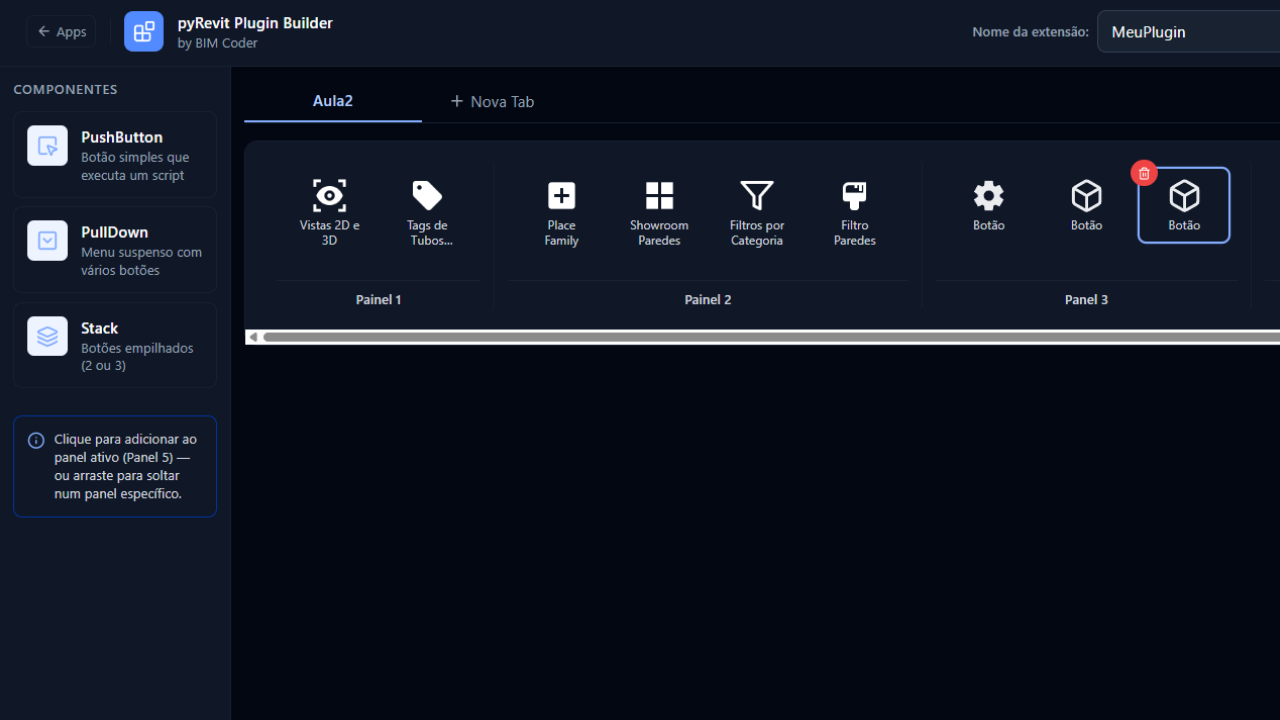1280x720 pixels.
Task: Select the Place Family plus icon
Action: 561,195
